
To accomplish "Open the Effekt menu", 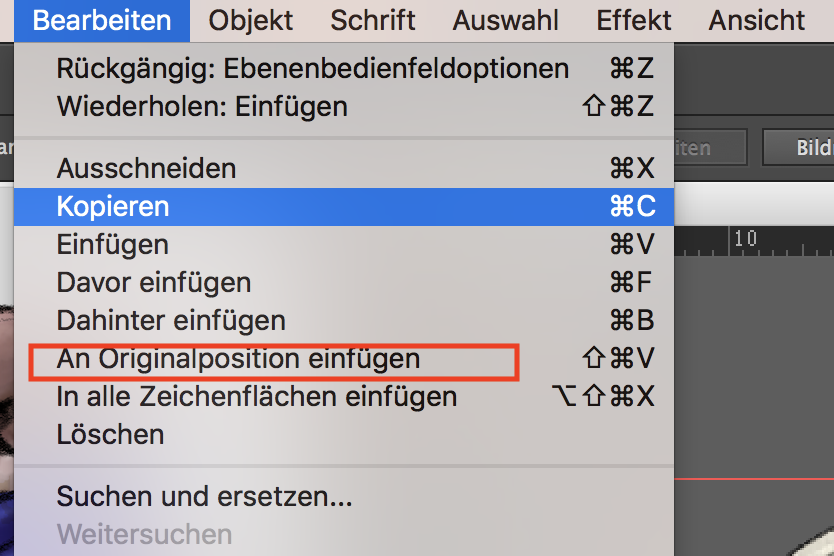I will (633, 21).
